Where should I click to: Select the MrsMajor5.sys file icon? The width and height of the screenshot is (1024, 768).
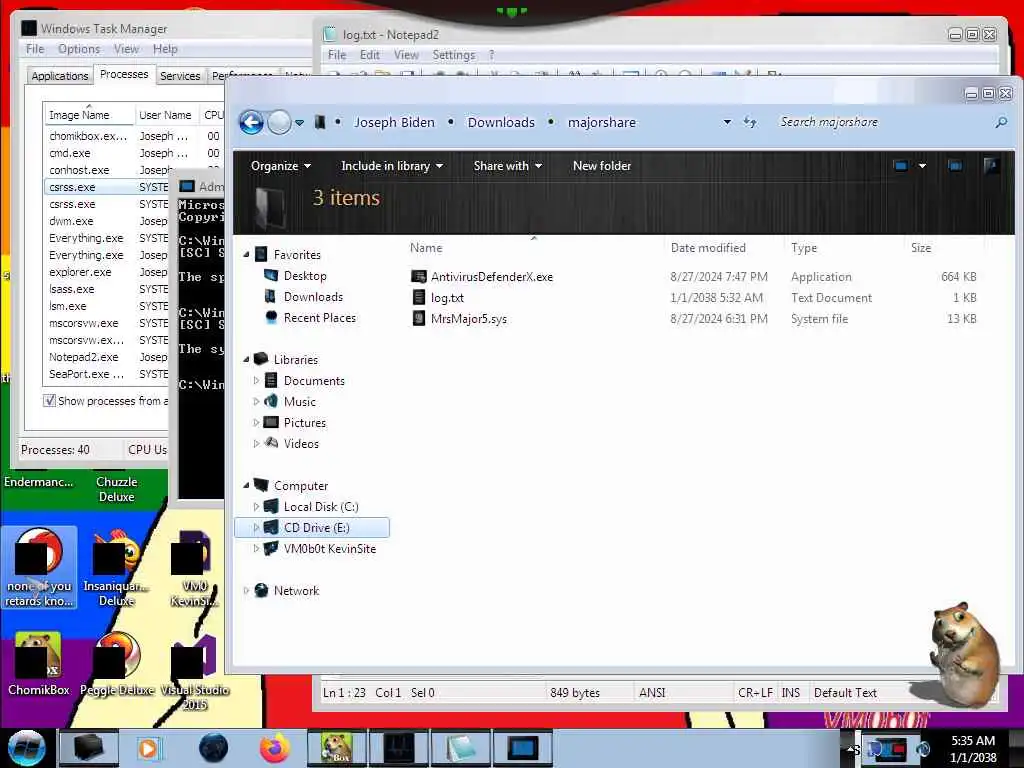[419, 318]
